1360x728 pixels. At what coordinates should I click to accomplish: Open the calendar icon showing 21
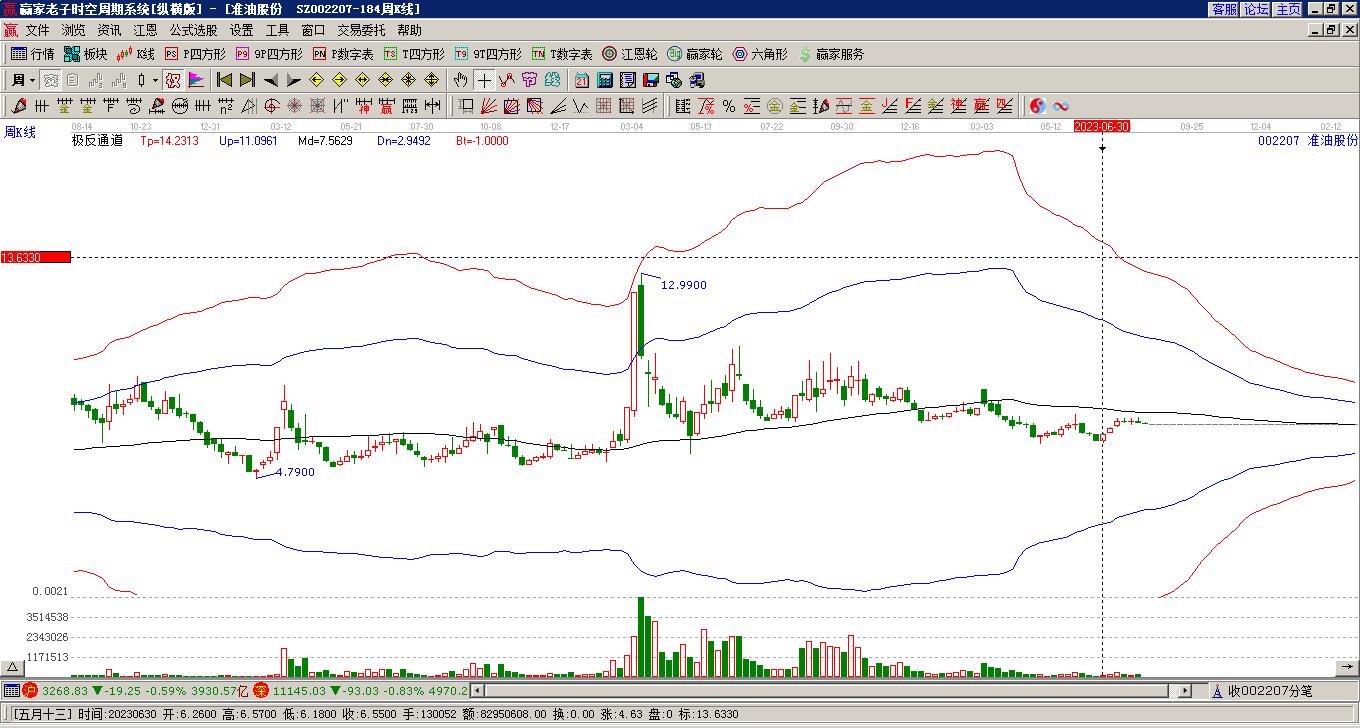click(582, 80)
